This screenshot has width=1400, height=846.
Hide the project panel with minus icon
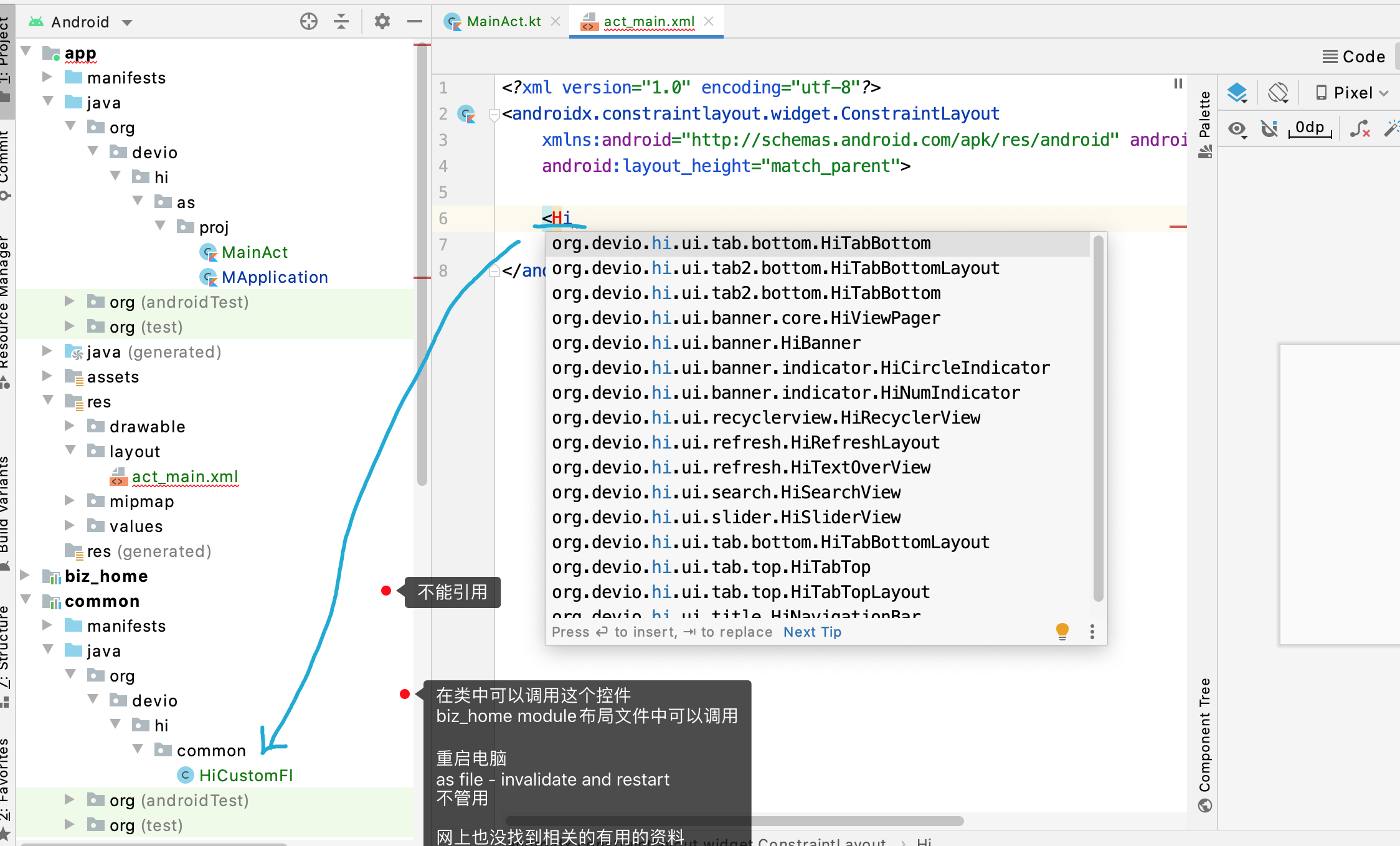click(415, 22)
